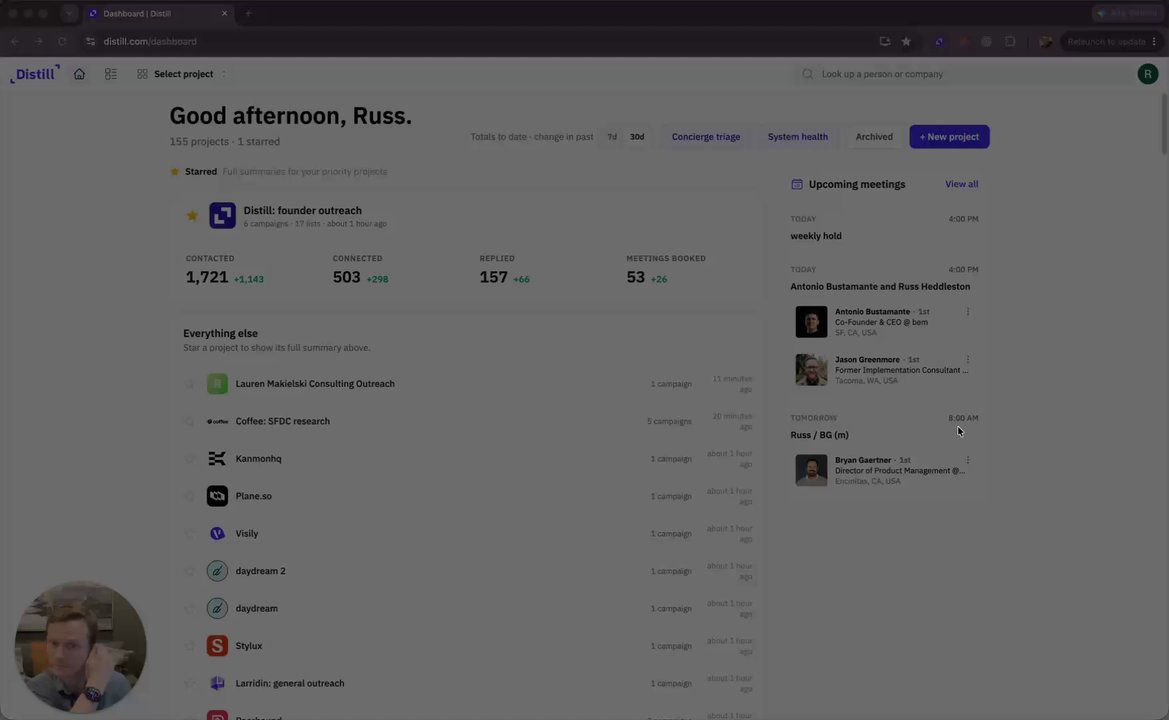Click the Distill founder outreach project logo

(x=222, y=215)
